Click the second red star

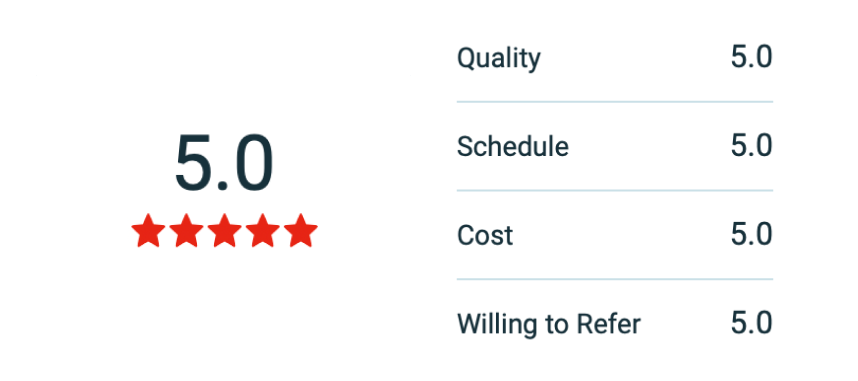coord(187,230)
